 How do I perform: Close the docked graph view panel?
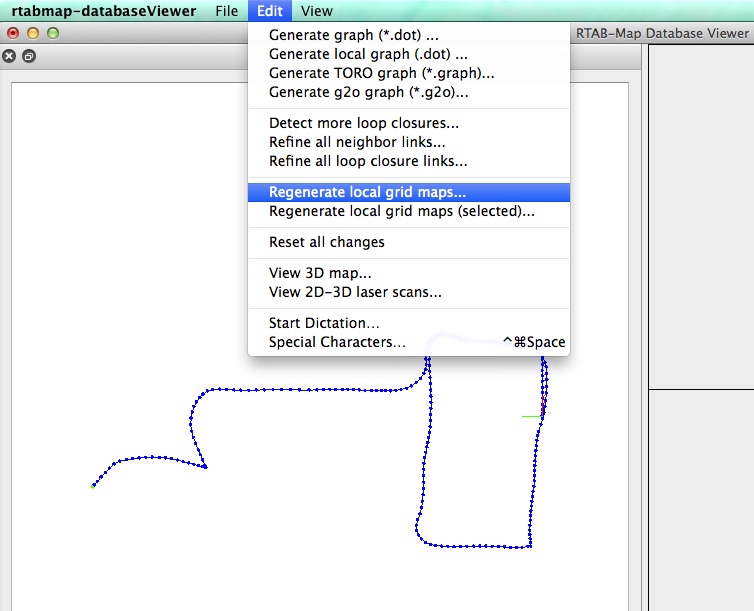(x=10, y=56)
